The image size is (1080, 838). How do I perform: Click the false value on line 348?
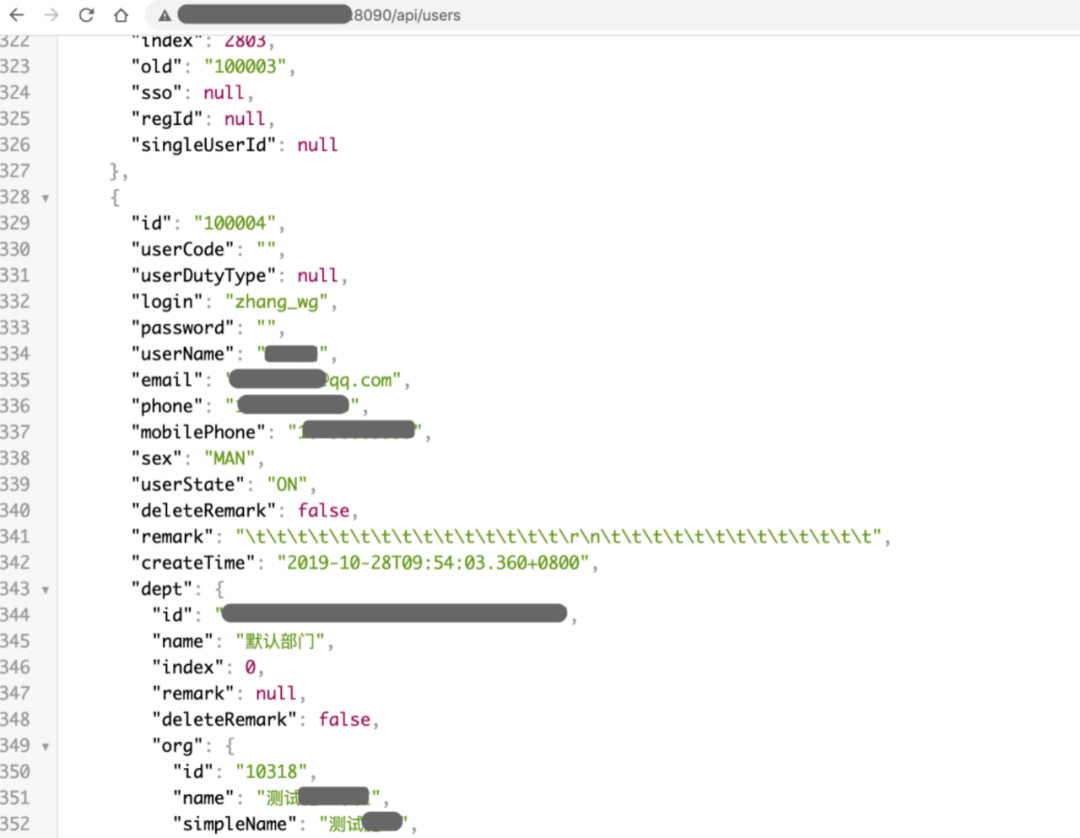[x=344, y=720]
